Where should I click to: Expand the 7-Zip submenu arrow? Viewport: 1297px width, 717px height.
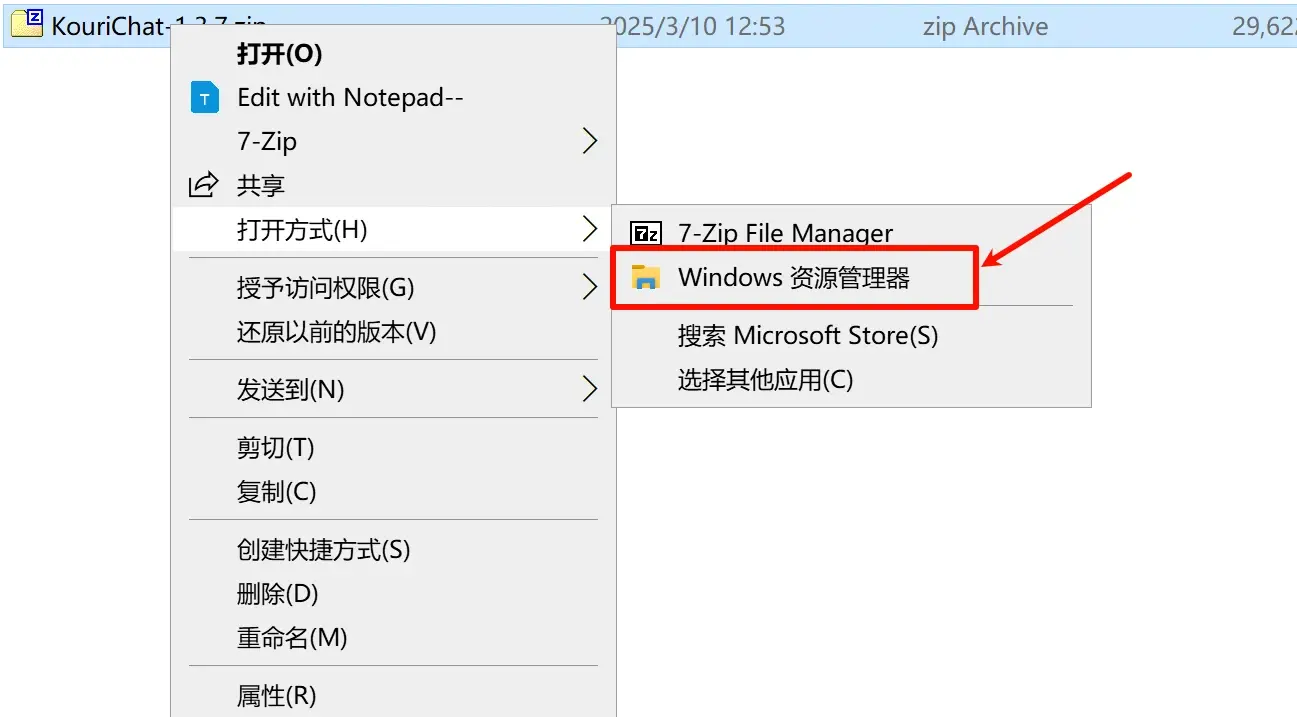[x=589, y=142]
